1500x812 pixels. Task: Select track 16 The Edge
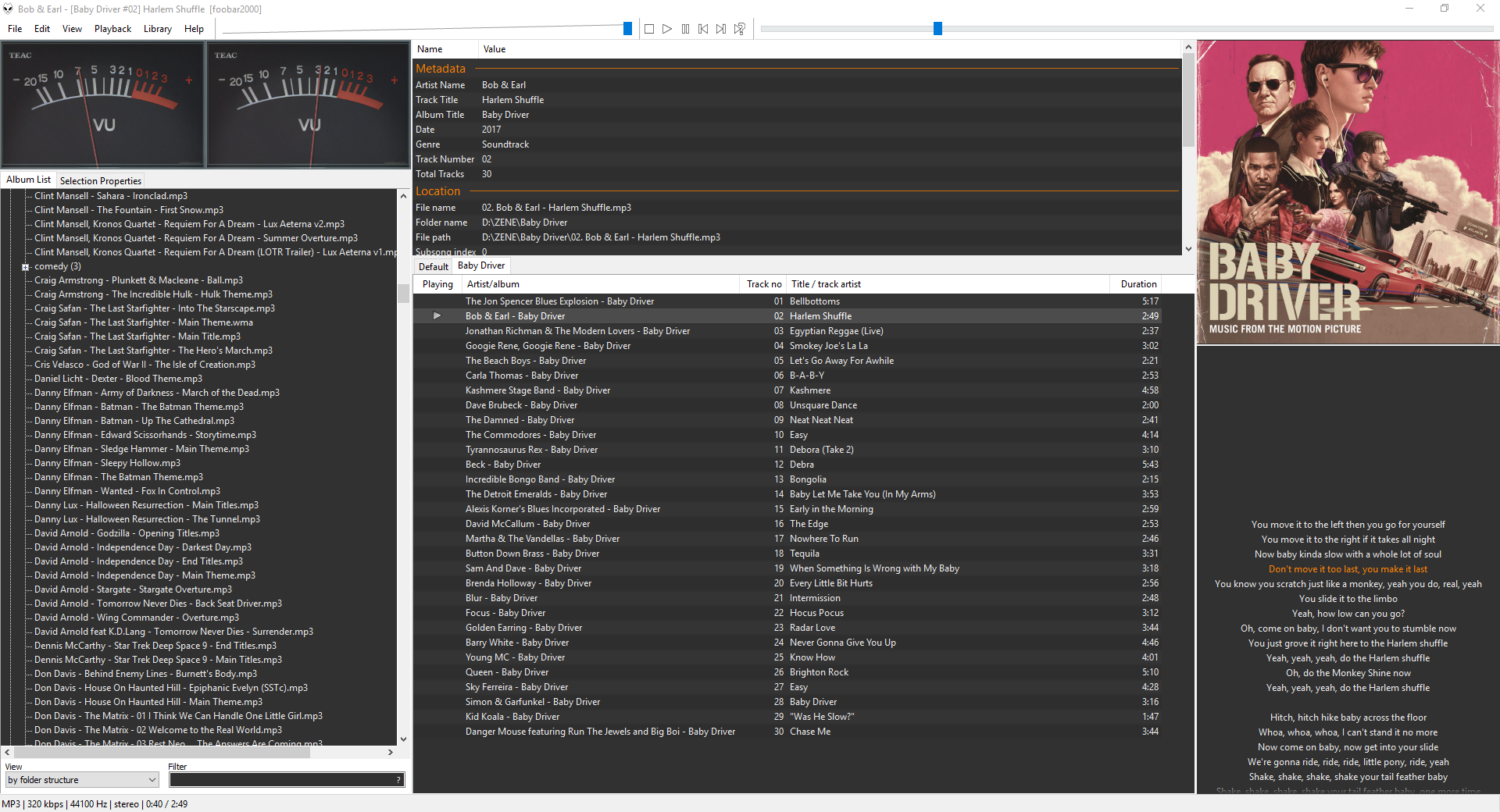click(787, 524)
